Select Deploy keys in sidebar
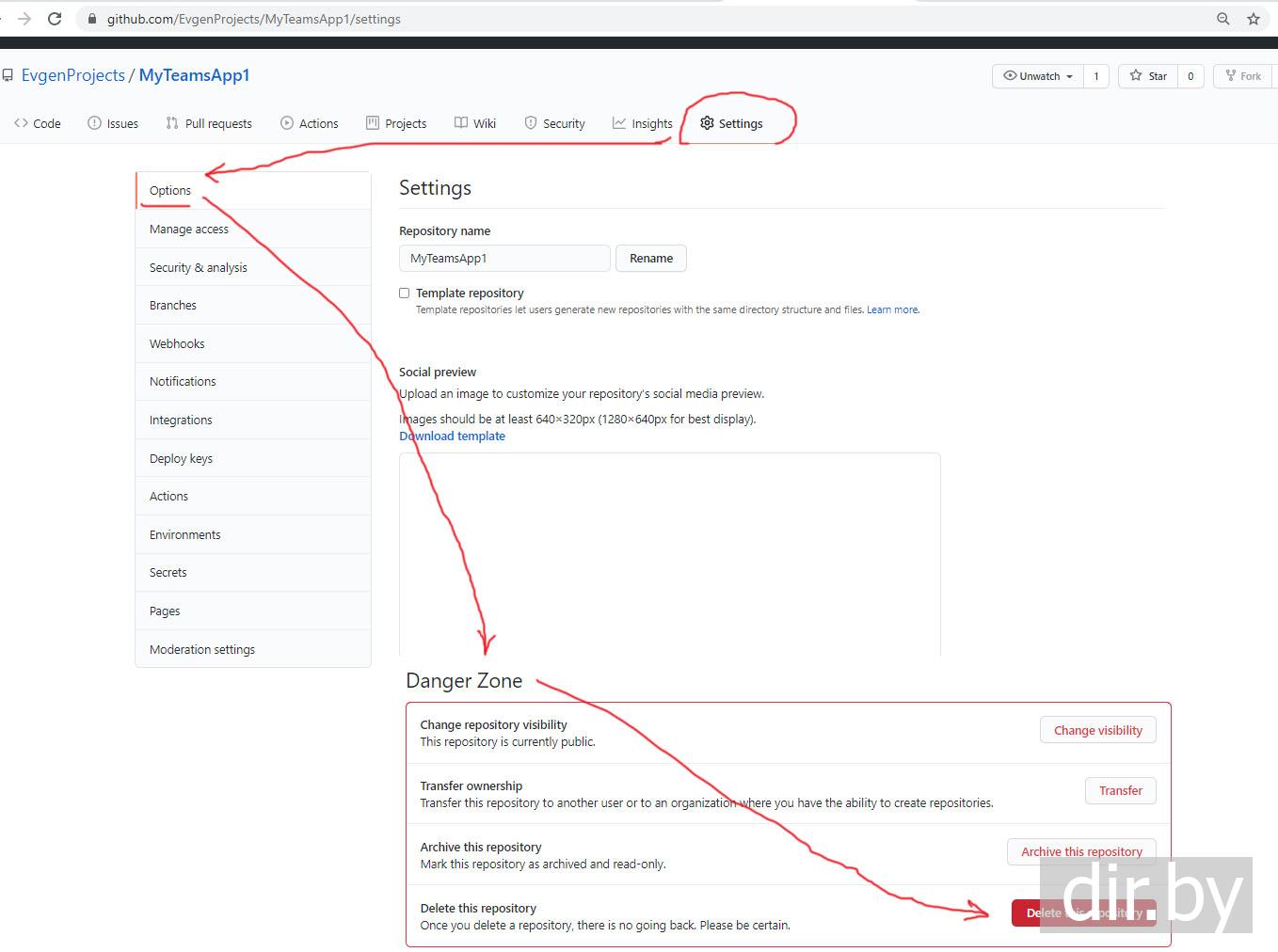 253,459
